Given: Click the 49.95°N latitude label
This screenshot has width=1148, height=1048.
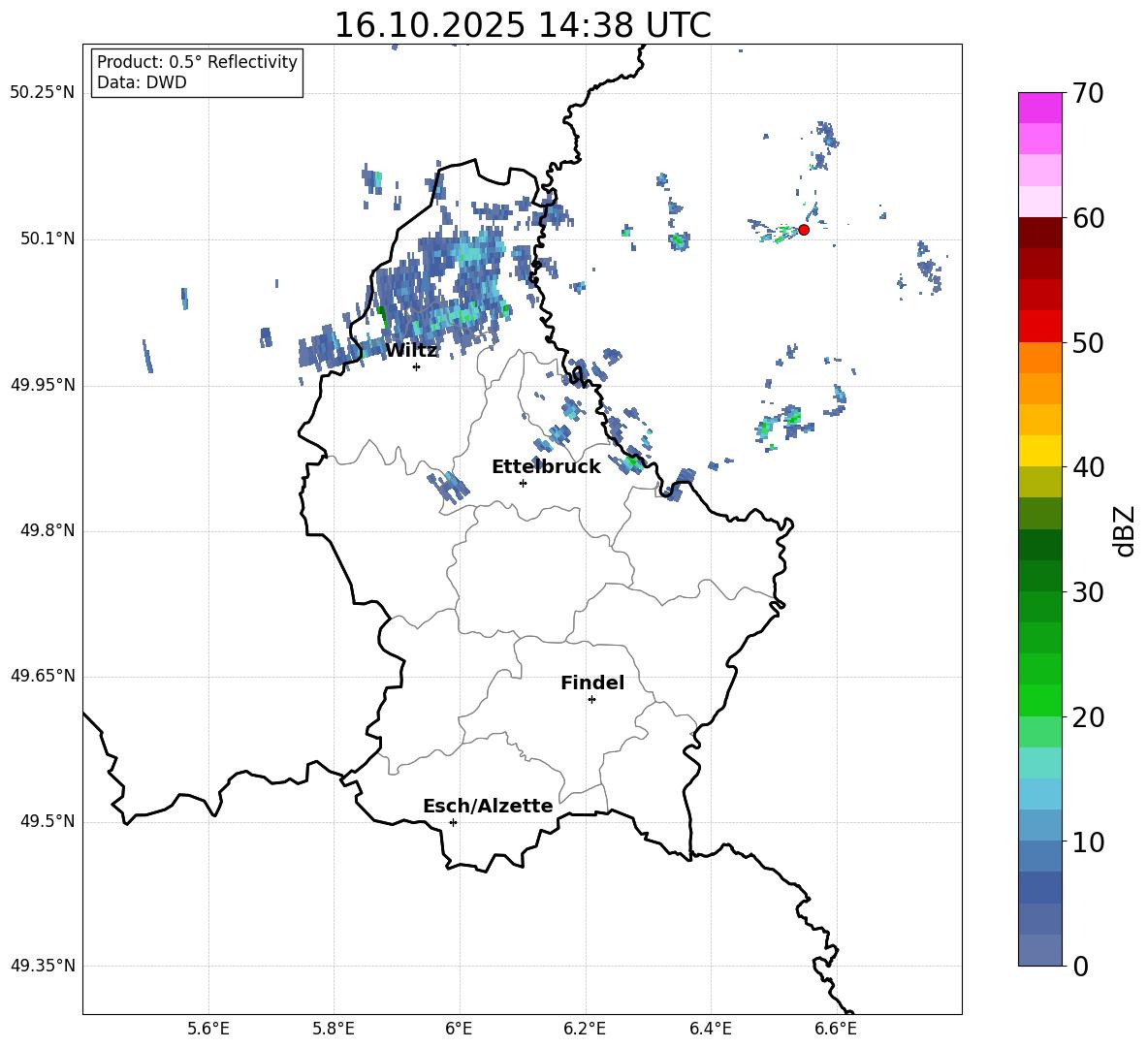Looking at the screenshot, I should click(44, 384).
